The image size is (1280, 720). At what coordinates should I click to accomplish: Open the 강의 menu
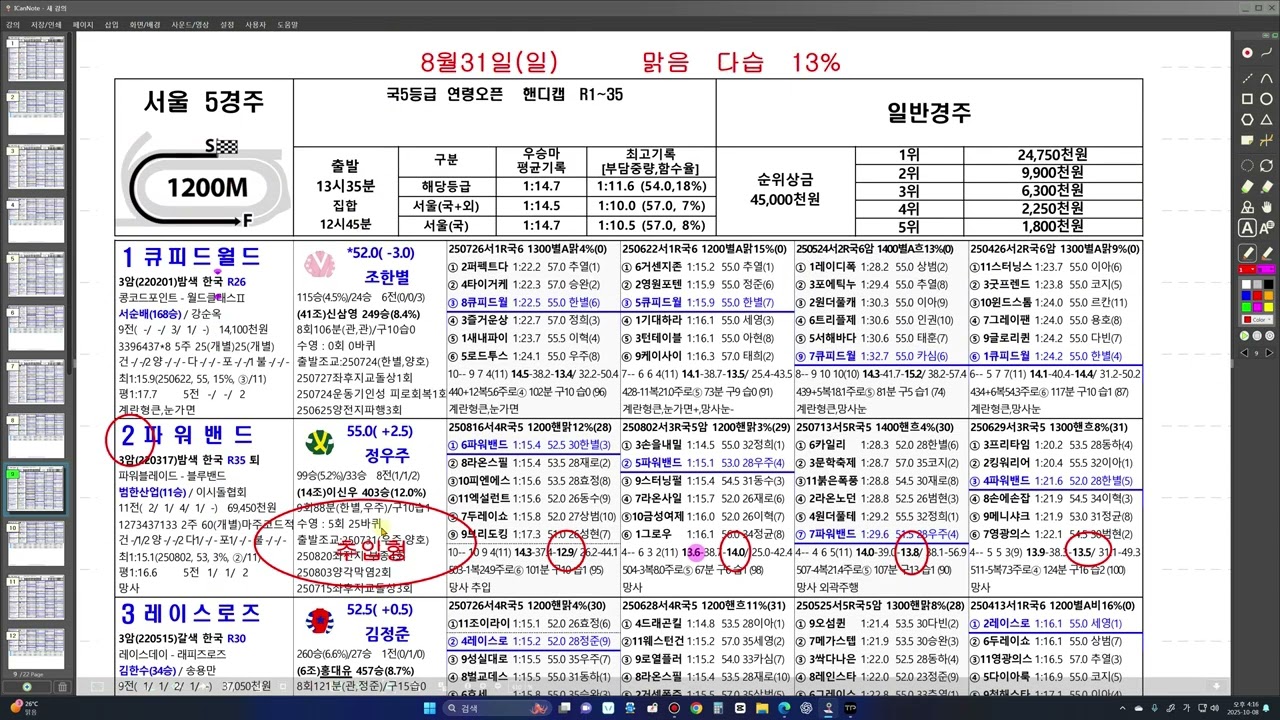13,23
